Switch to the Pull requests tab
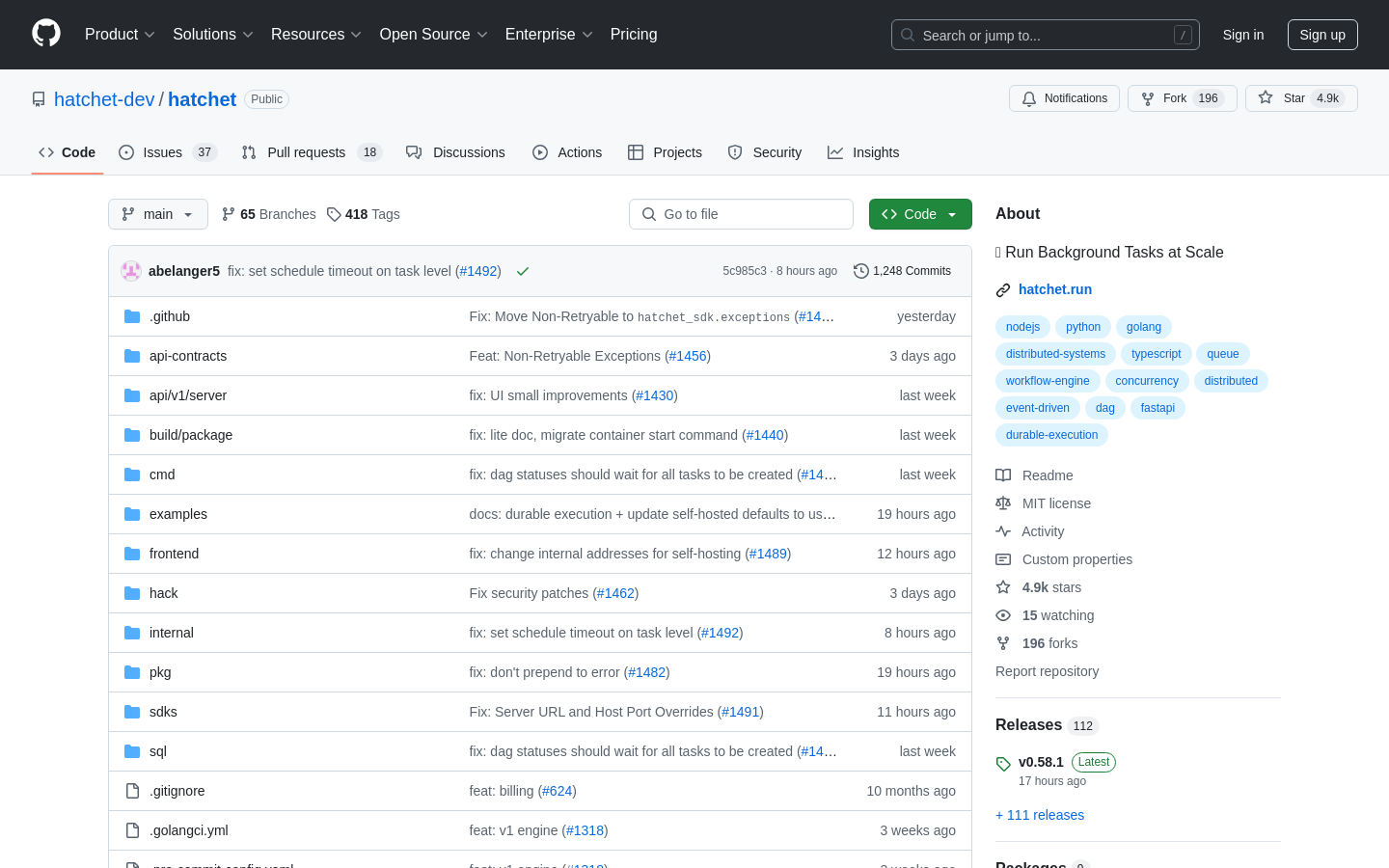Screen dimensions: 1389x868 pyautogui.click(x=312, y=152)
